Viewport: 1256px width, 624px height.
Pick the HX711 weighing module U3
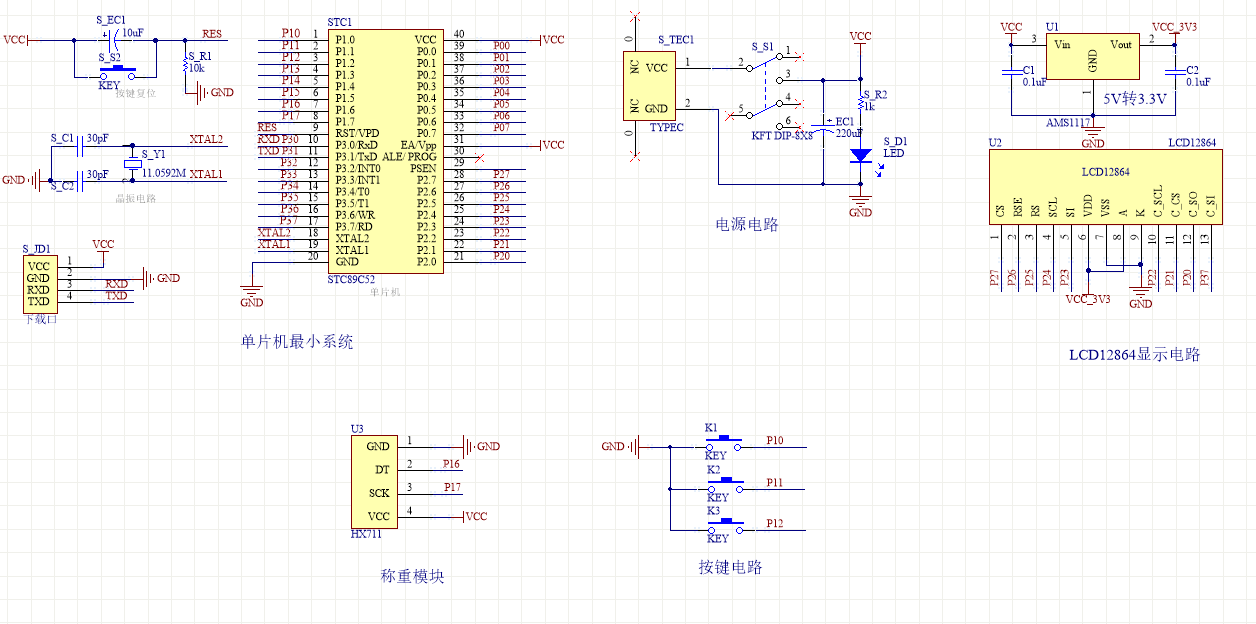coord(373,481)
